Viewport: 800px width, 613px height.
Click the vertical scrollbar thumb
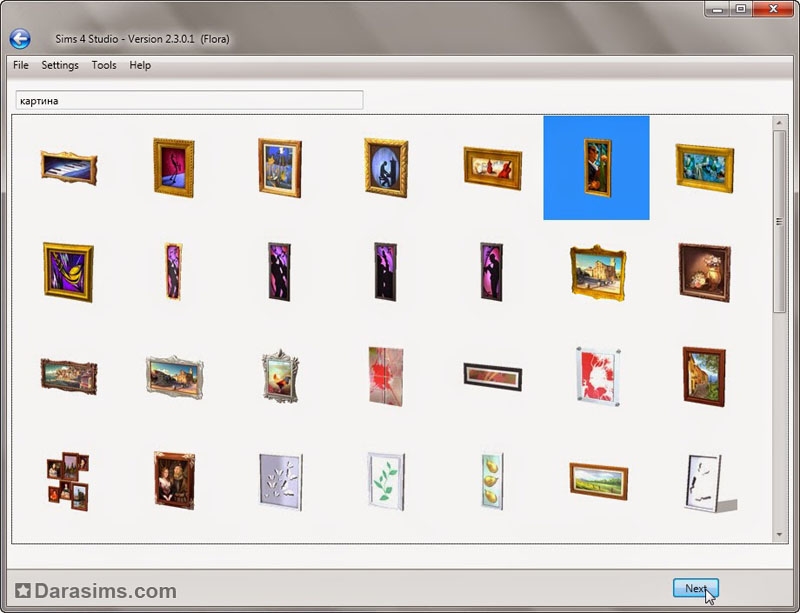click(779, 221)
